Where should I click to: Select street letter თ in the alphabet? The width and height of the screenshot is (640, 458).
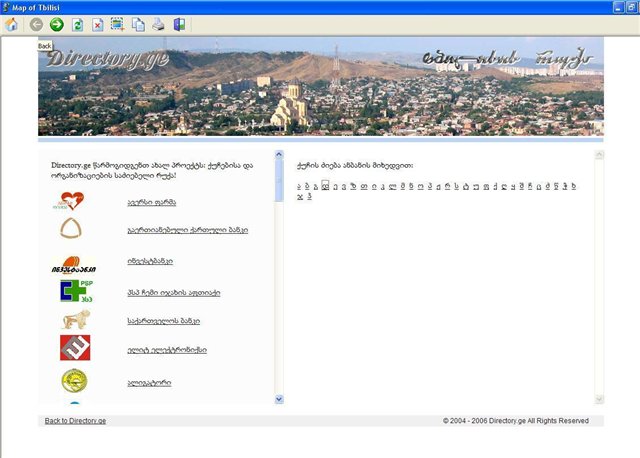[x=364, y=187]
